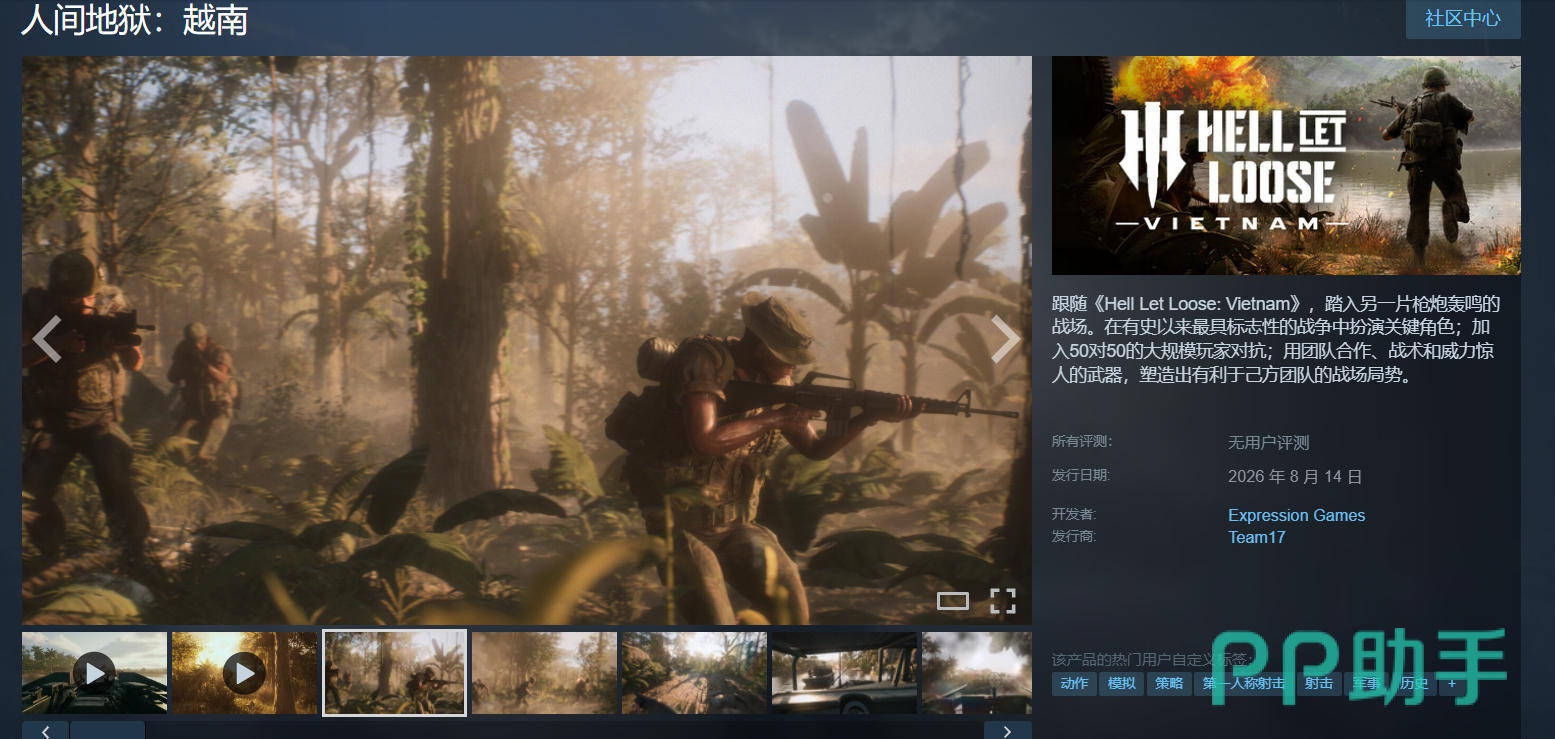The height and width of the screenshot is (739, 1555).
Task: Add a custom tag with the plus button
Action: [1451, 684]
